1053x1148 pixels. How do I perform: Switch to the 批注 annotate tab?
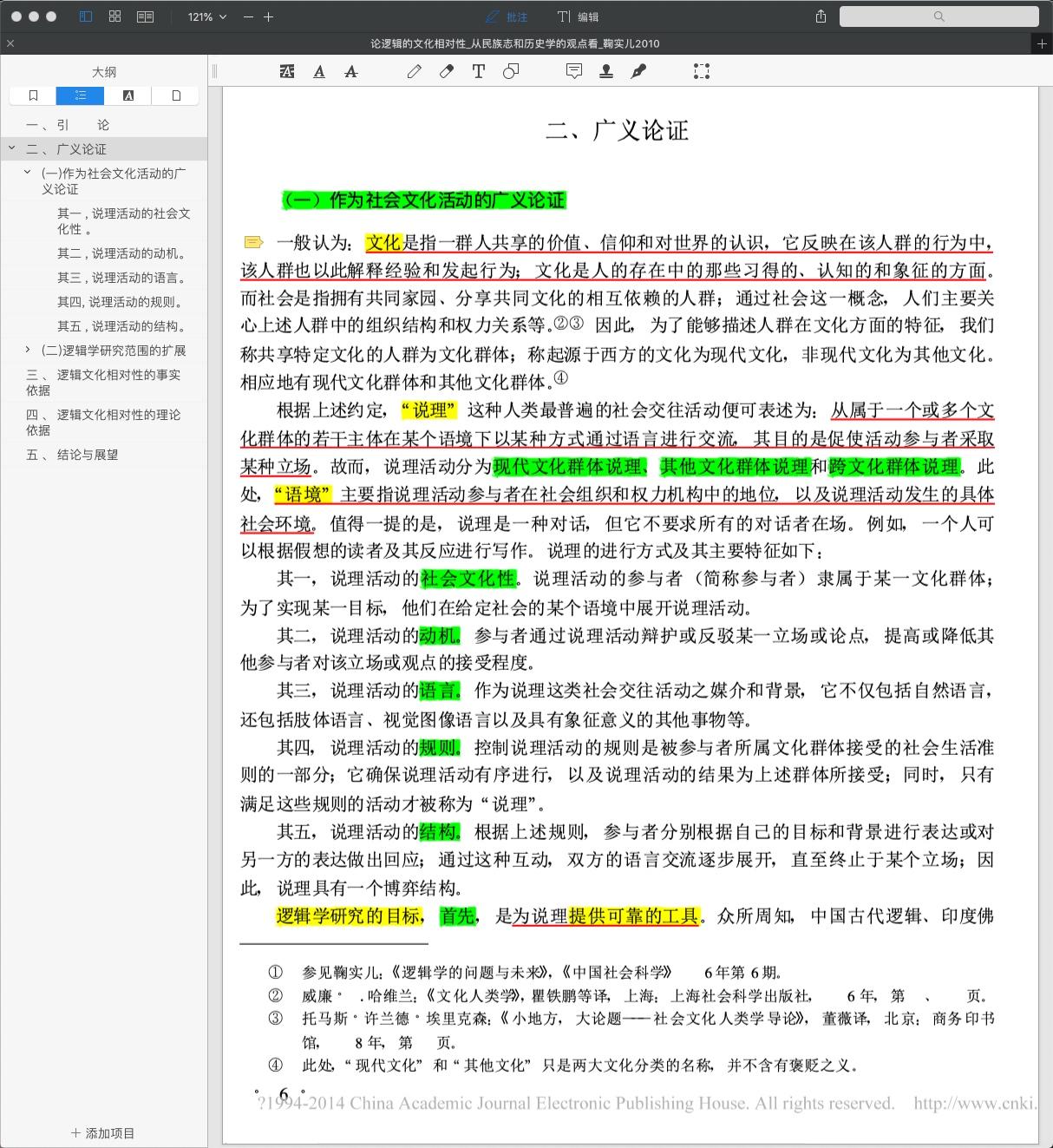coord(507,16)
